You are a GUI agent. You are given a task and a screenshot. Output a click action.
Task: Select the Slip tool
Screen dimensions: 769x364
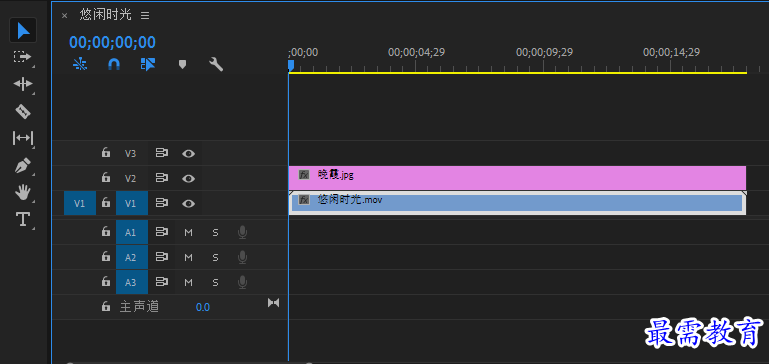point(23,138)
